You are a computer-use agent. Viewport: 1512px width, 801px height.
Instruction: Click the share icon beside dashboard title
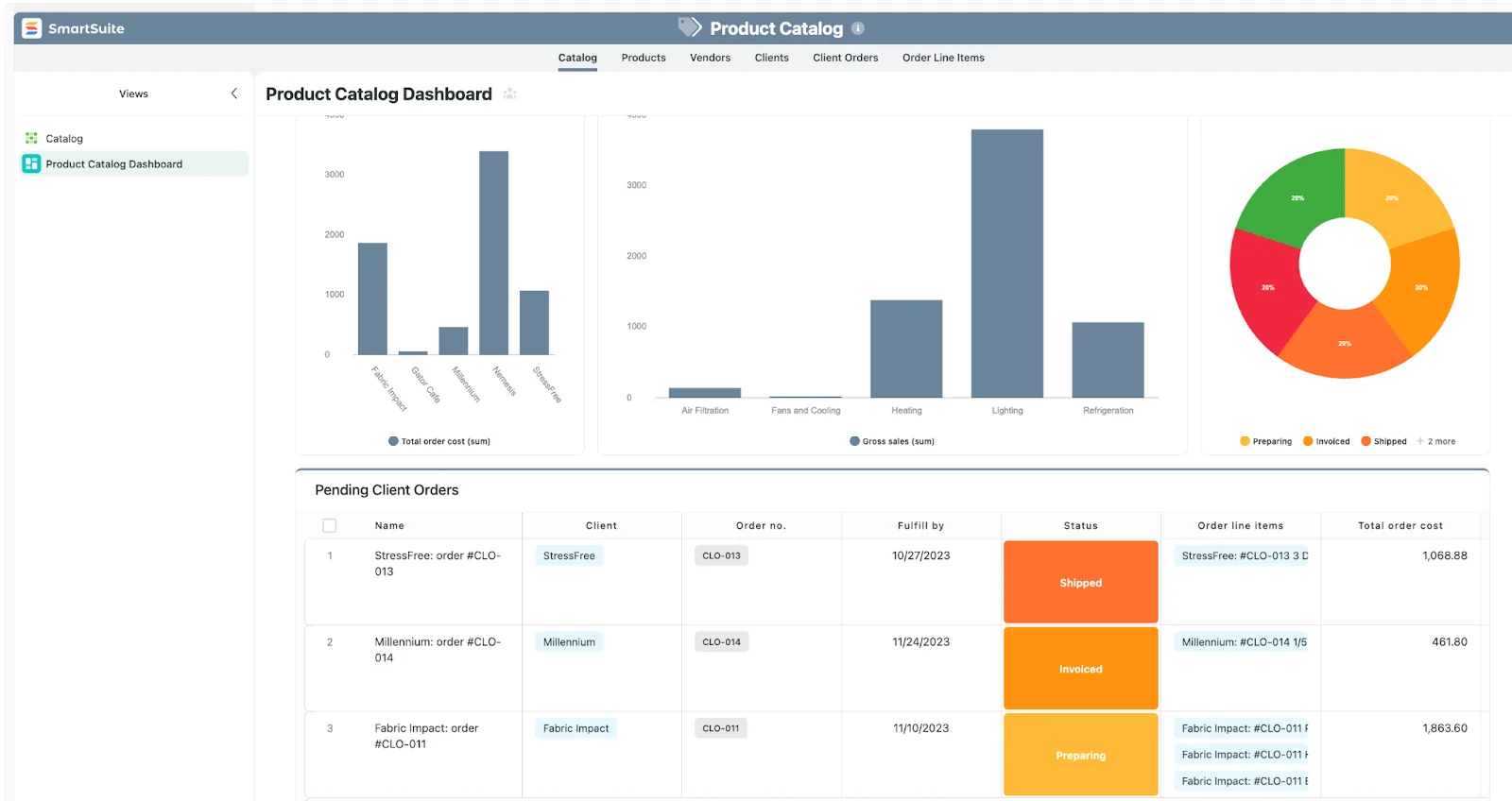point(509,94)
